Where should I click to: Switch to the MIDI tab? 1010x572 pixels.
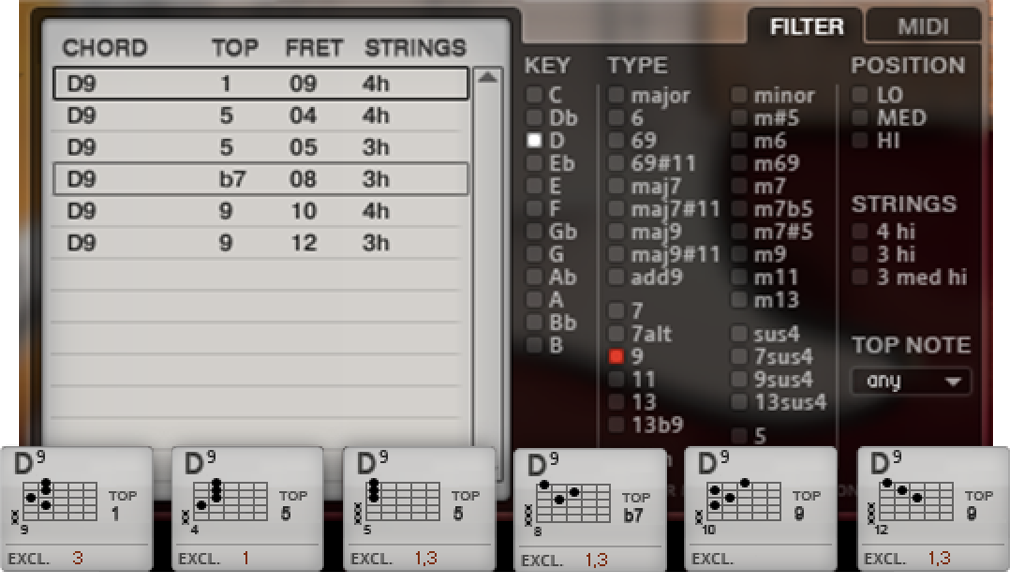(x=923, y=27)
